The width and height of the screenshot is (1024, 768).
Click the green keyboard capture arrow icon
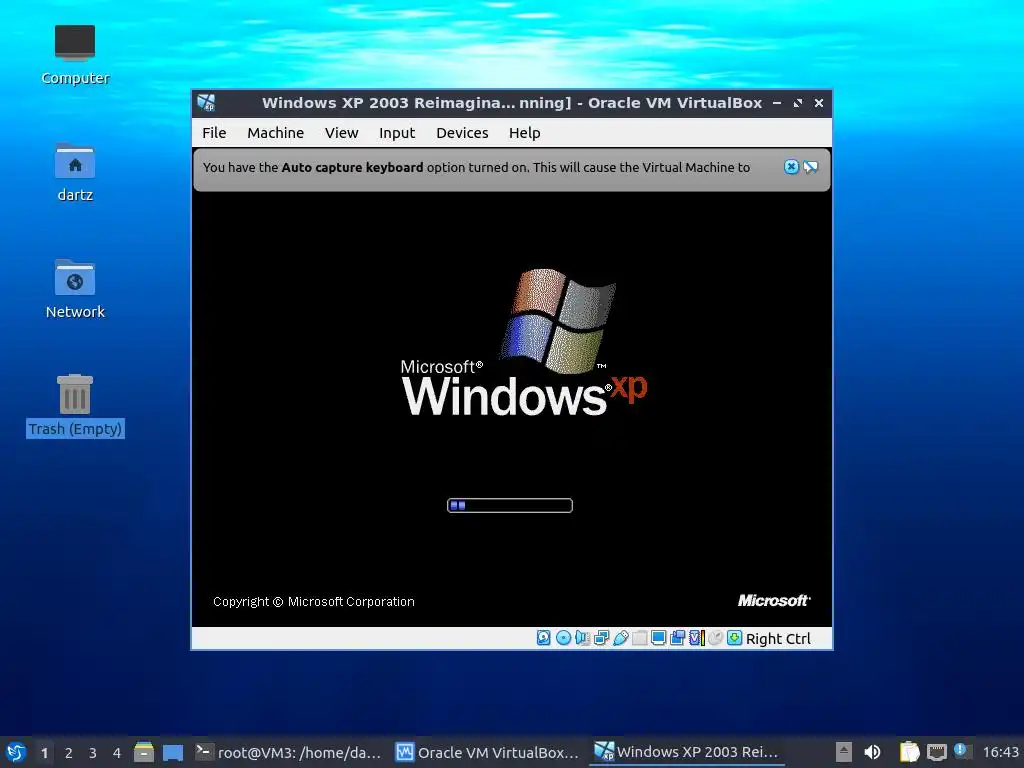click(x=735, y=638)
